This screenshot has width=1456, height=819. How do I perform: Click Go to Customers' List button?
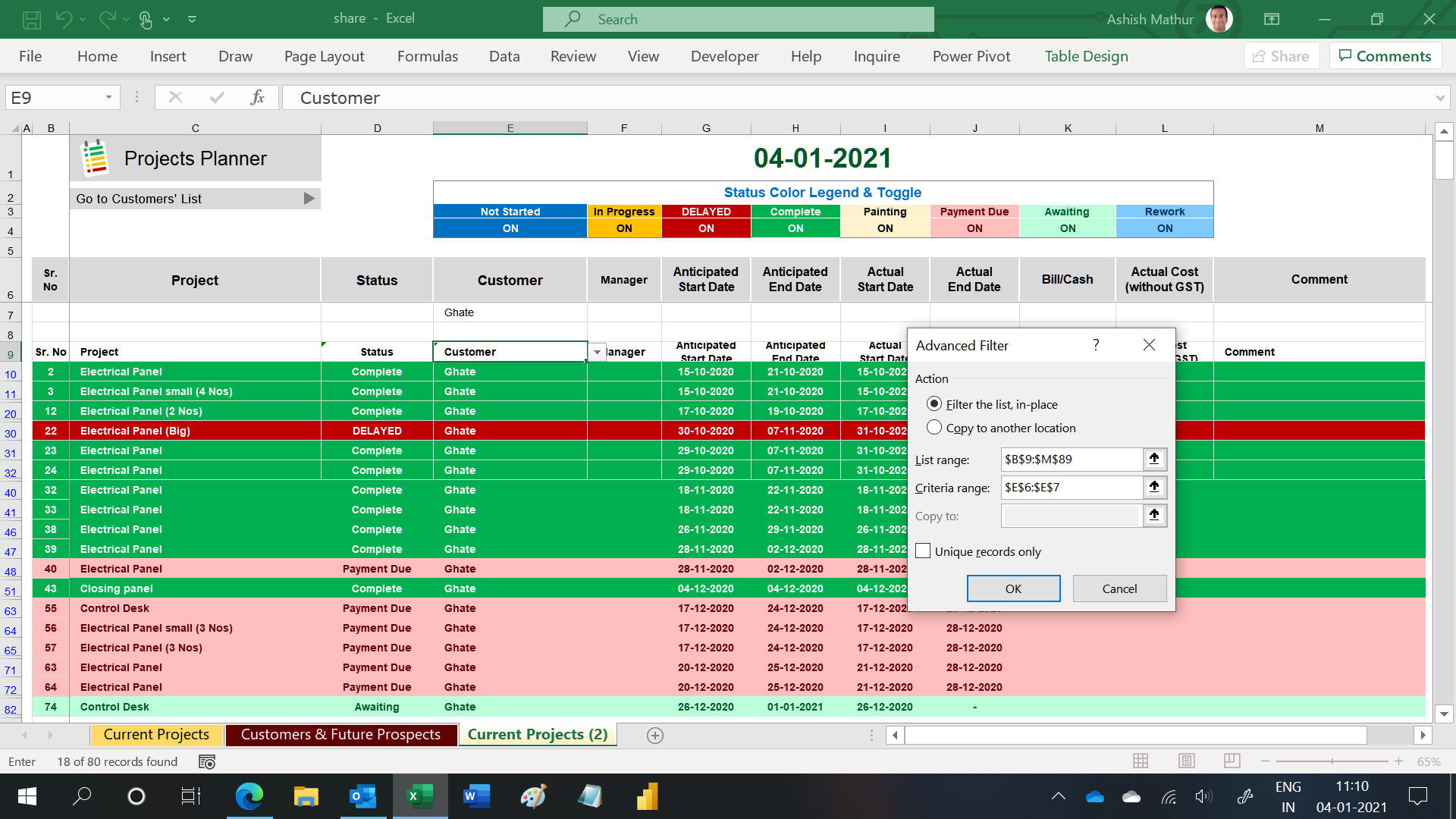tap(195, 199)
